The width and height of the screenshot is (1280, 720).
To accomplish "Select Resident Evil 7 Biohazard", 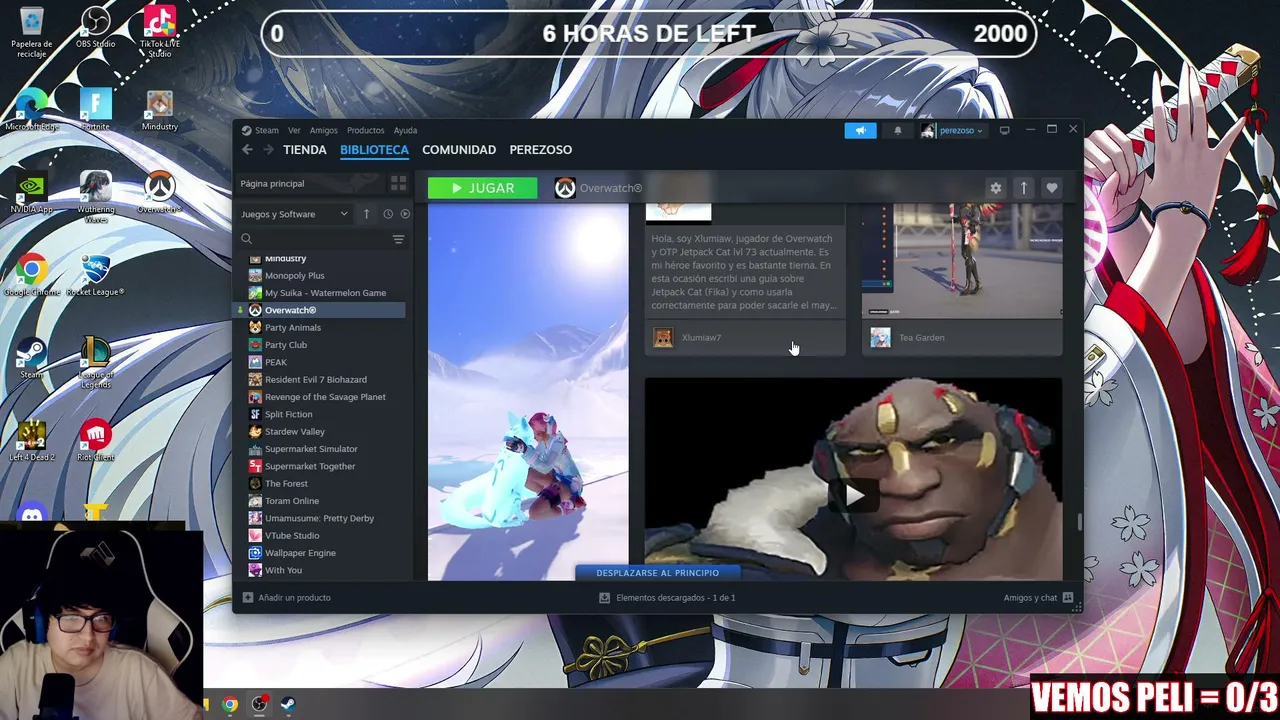I will click(x=315, y=380).
